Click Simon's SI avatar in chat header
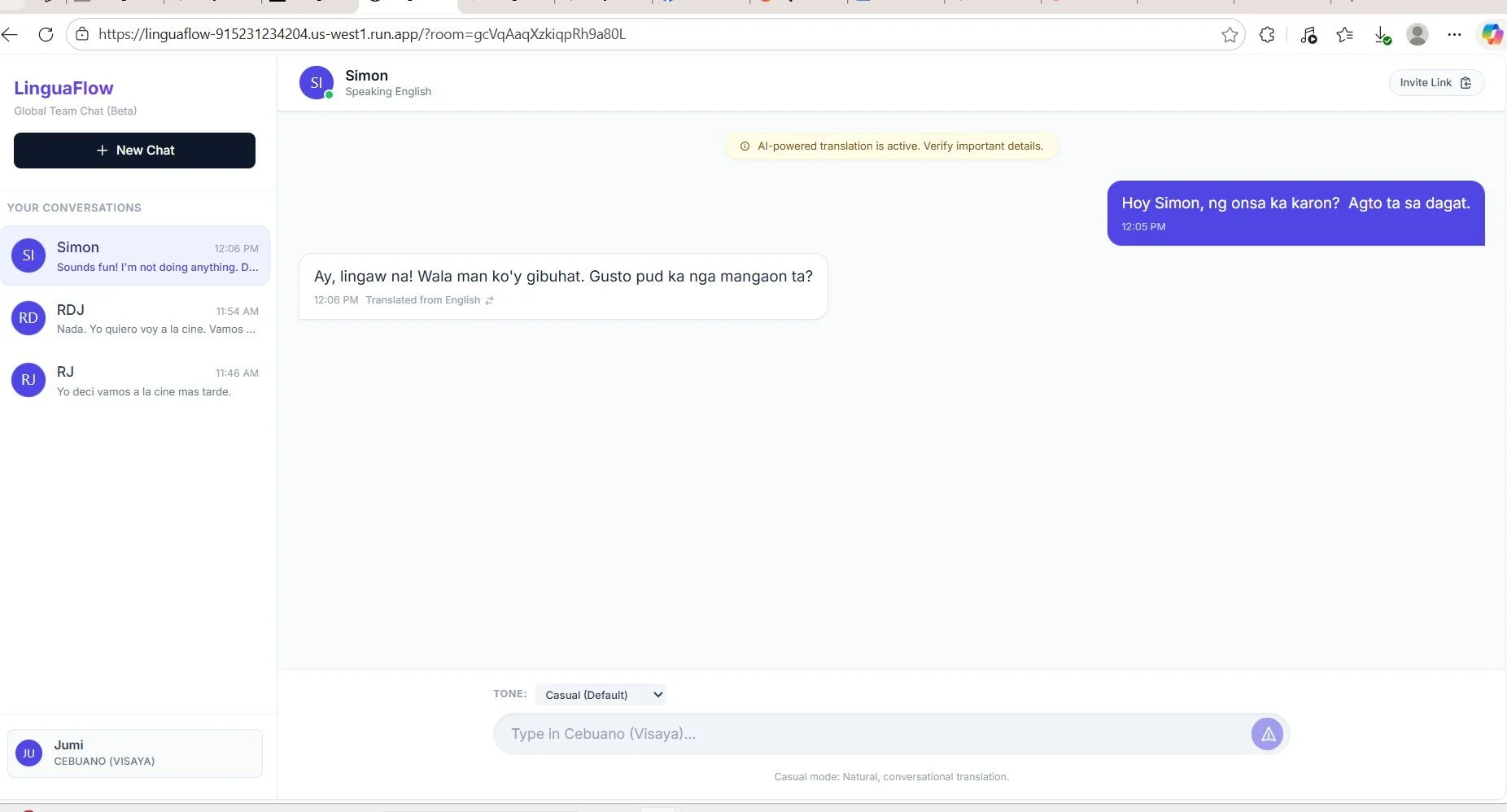 [x=317, y=82]
